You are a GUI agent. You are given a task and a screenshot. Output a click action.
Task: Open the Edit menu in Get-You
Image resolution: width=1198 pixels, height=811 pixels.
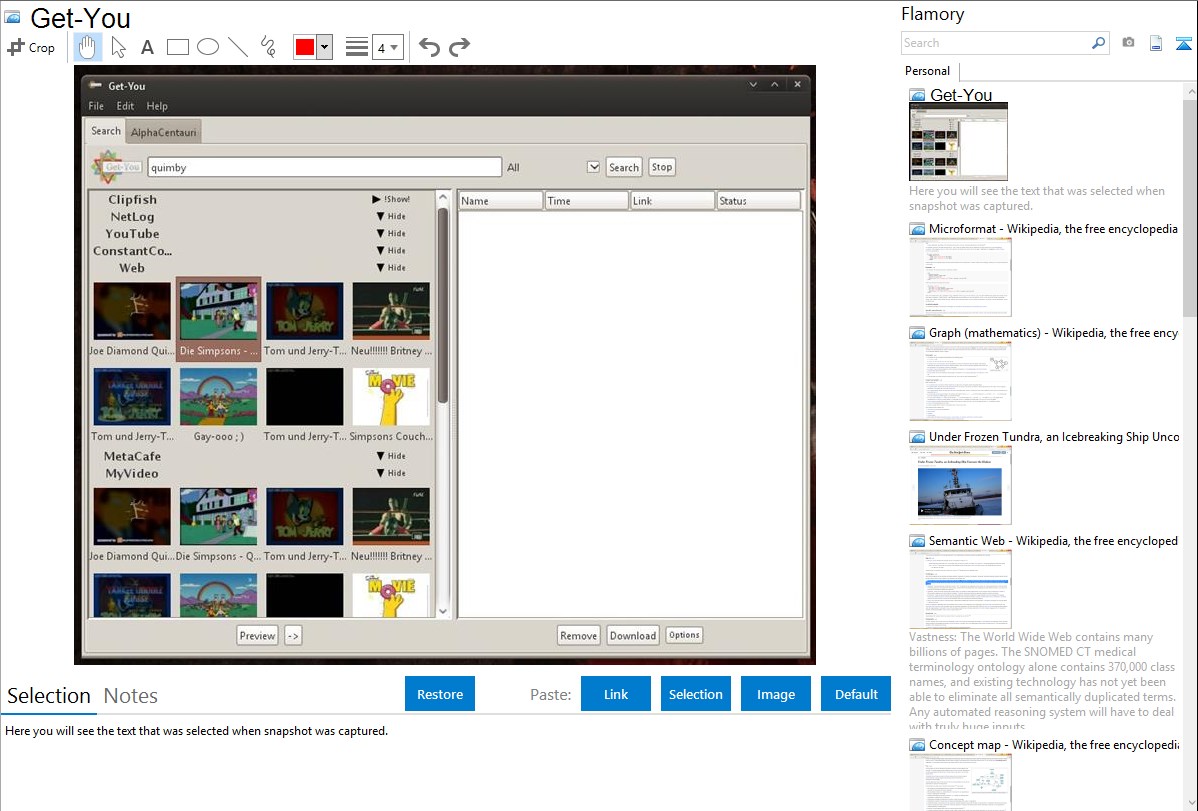[125, 106]
